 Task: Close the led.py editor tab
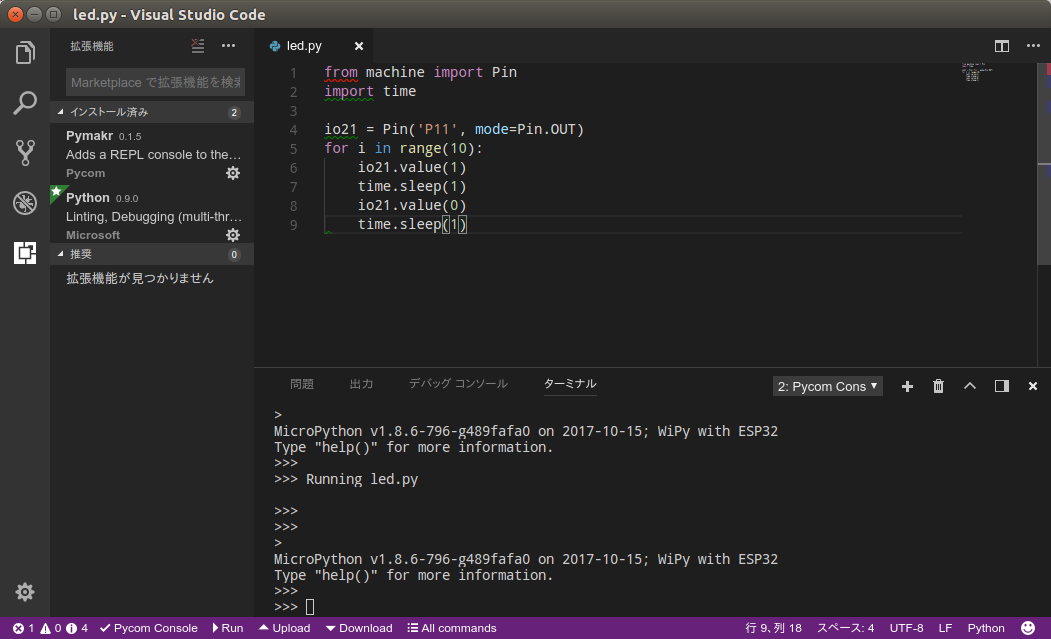tap(359, 46)
